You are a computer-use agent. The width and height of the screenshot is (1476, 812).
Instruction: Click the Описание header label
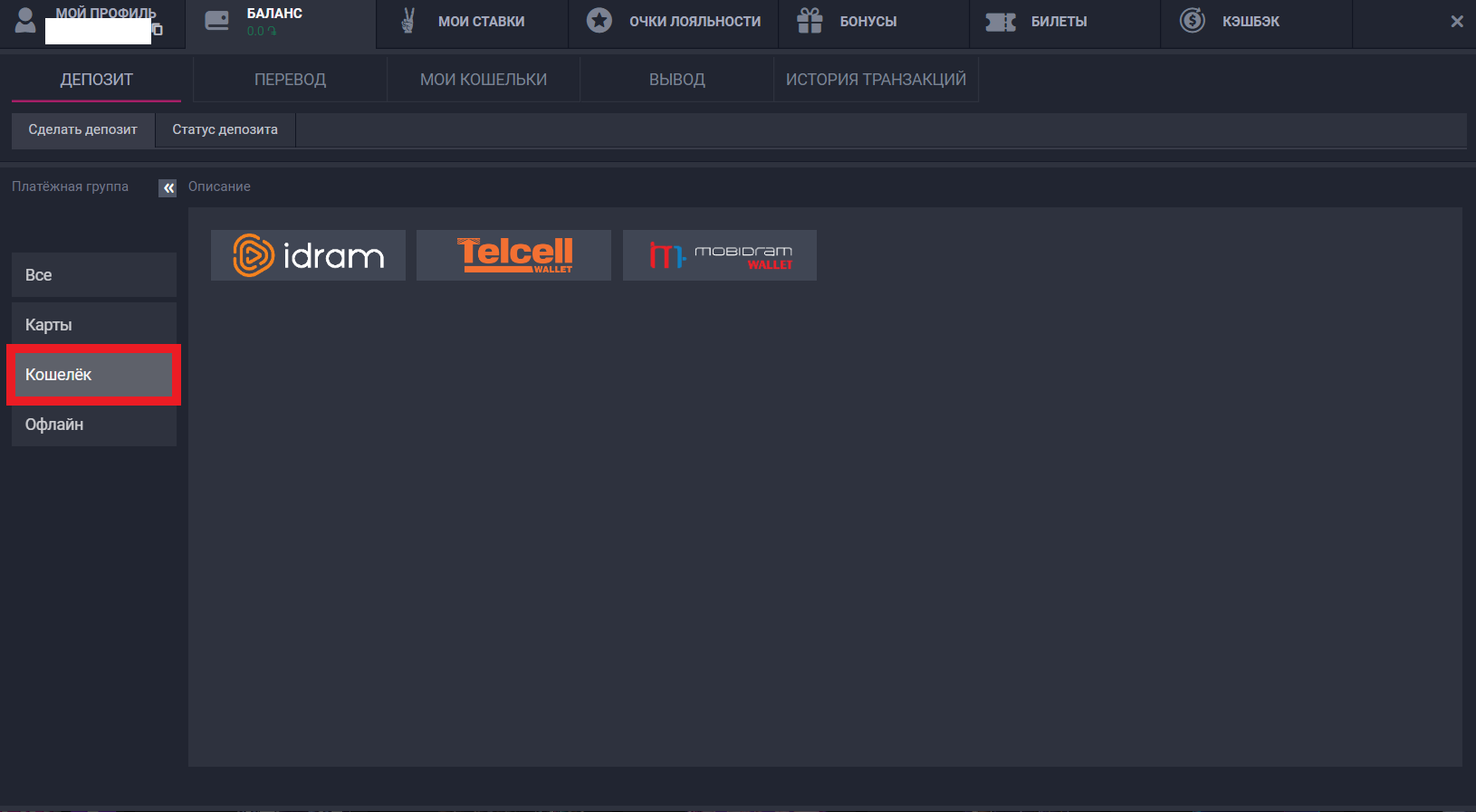click(219, 186)
